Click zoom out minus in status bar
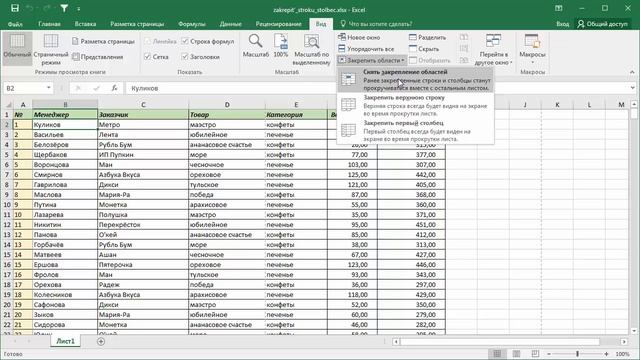640x360 pixels. 549,354
